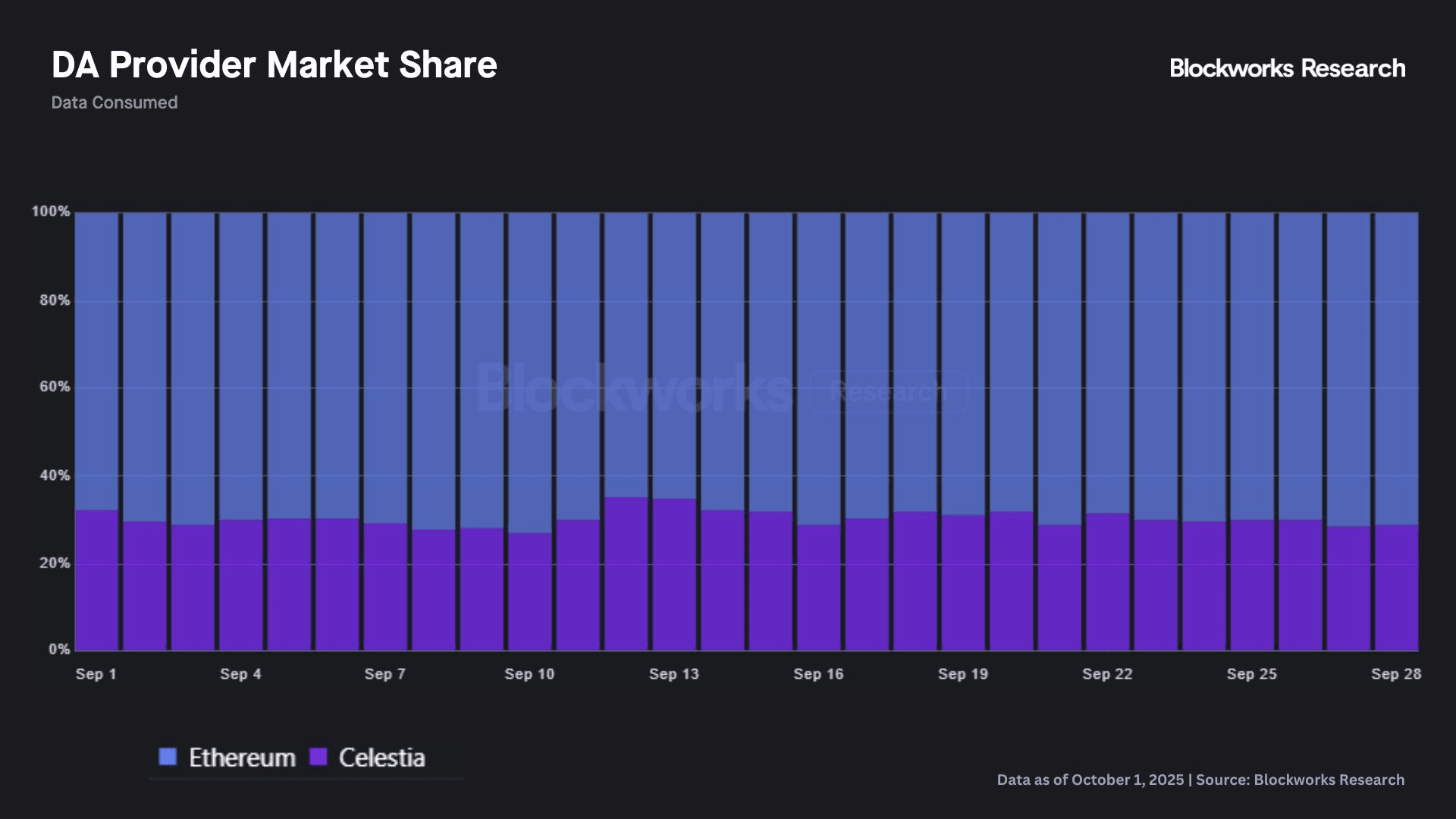Click the purple Celestia legend swatch

click(318, 756)
